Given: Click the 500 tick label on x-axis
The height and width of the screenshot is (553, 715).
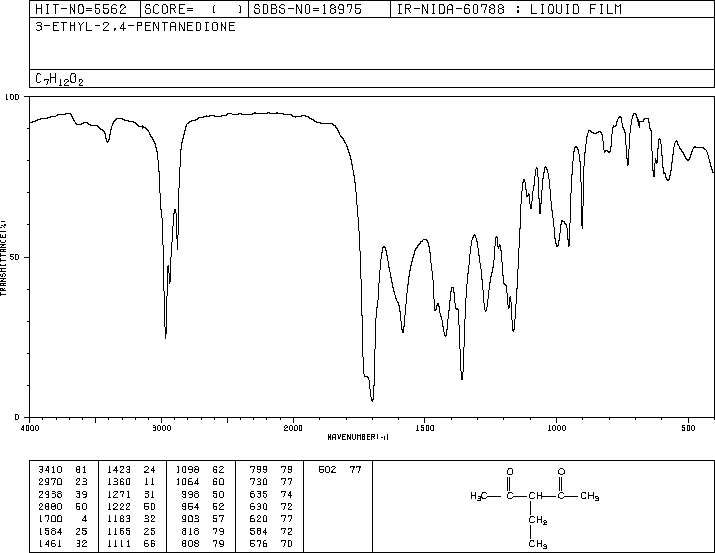Looking at the screenshot, I should [688, 428].
